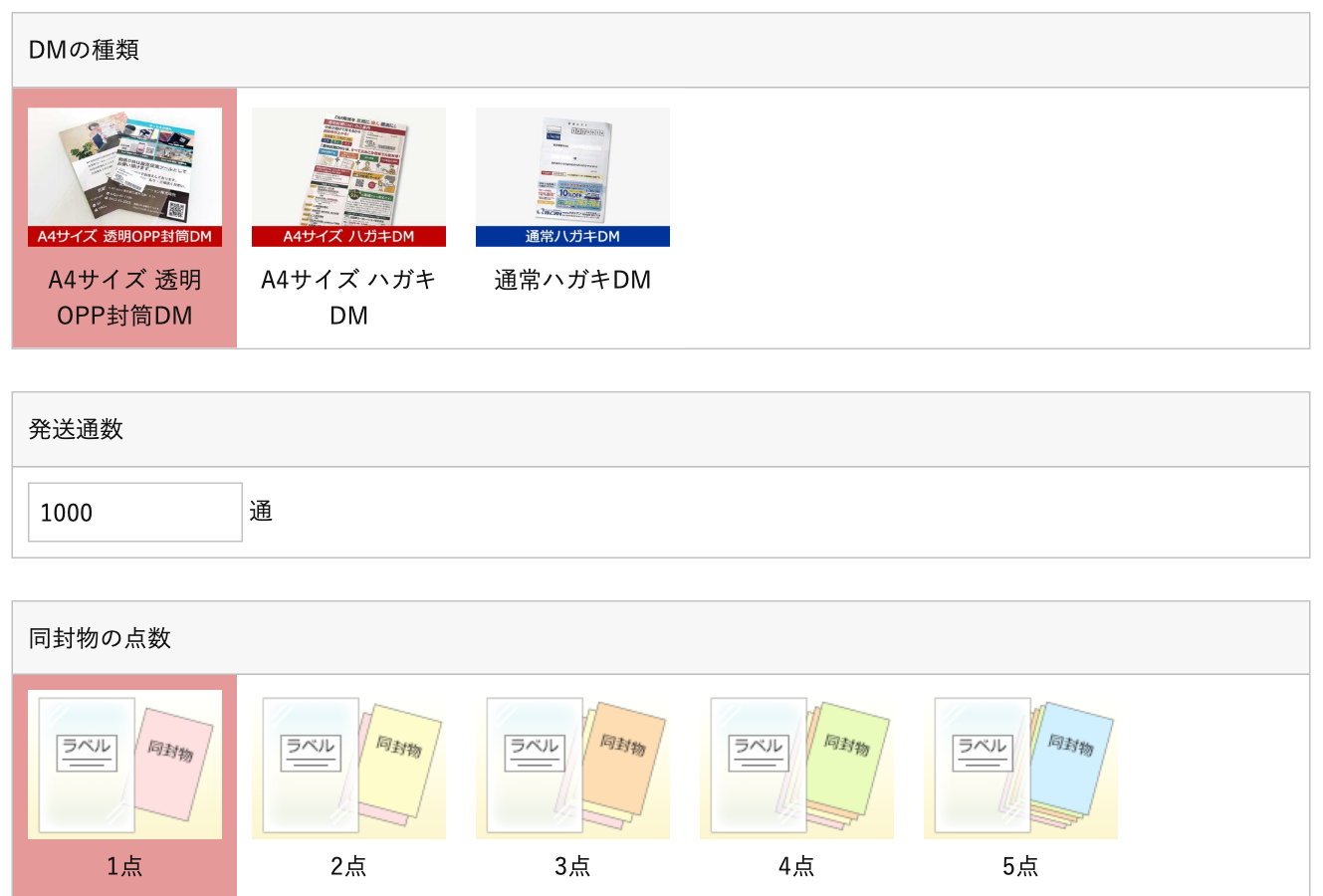
Task: Click the 4点 label text
Action: click(796, 866)
